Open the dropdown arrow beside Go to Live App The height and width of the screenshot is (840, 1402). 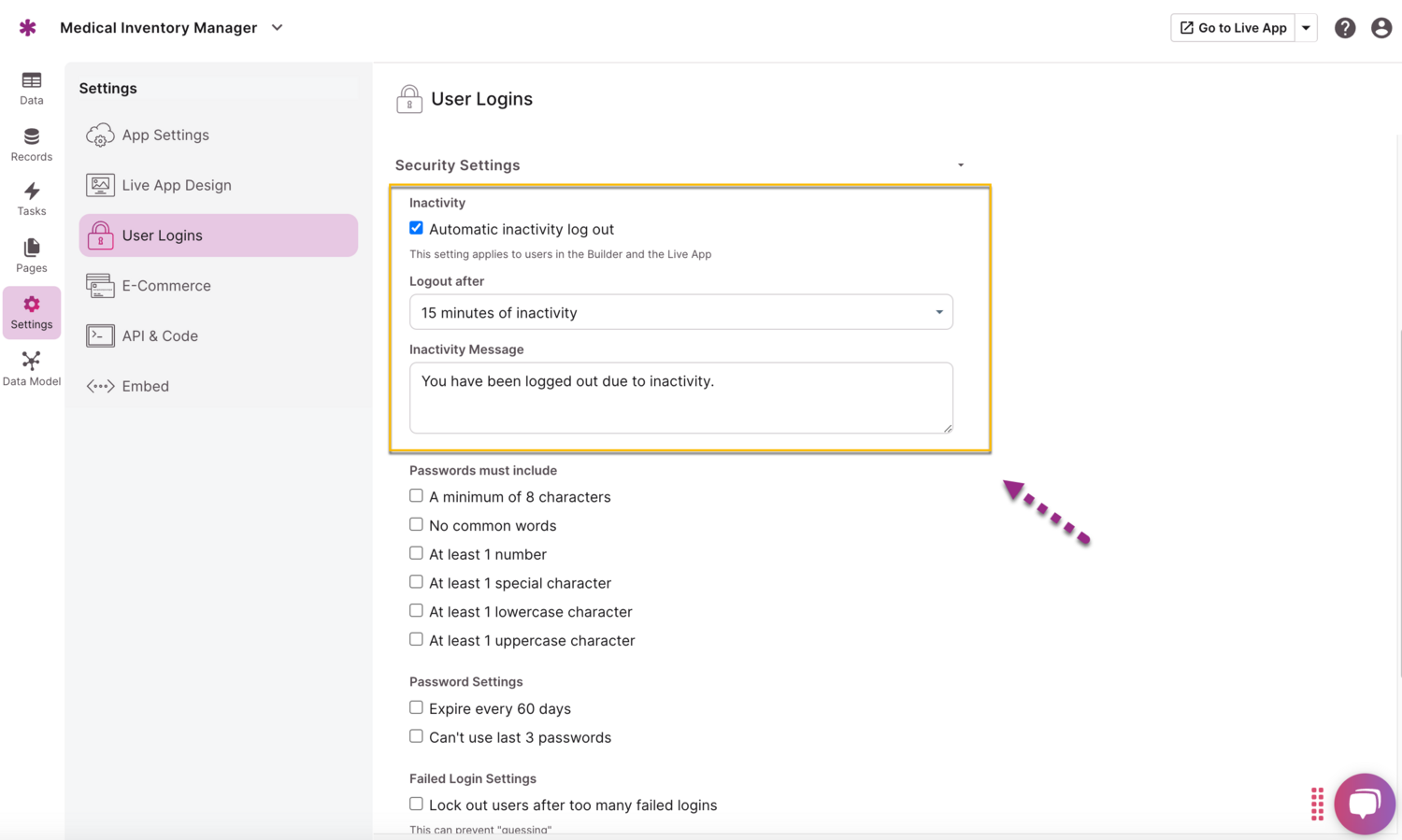point(1306,28)
